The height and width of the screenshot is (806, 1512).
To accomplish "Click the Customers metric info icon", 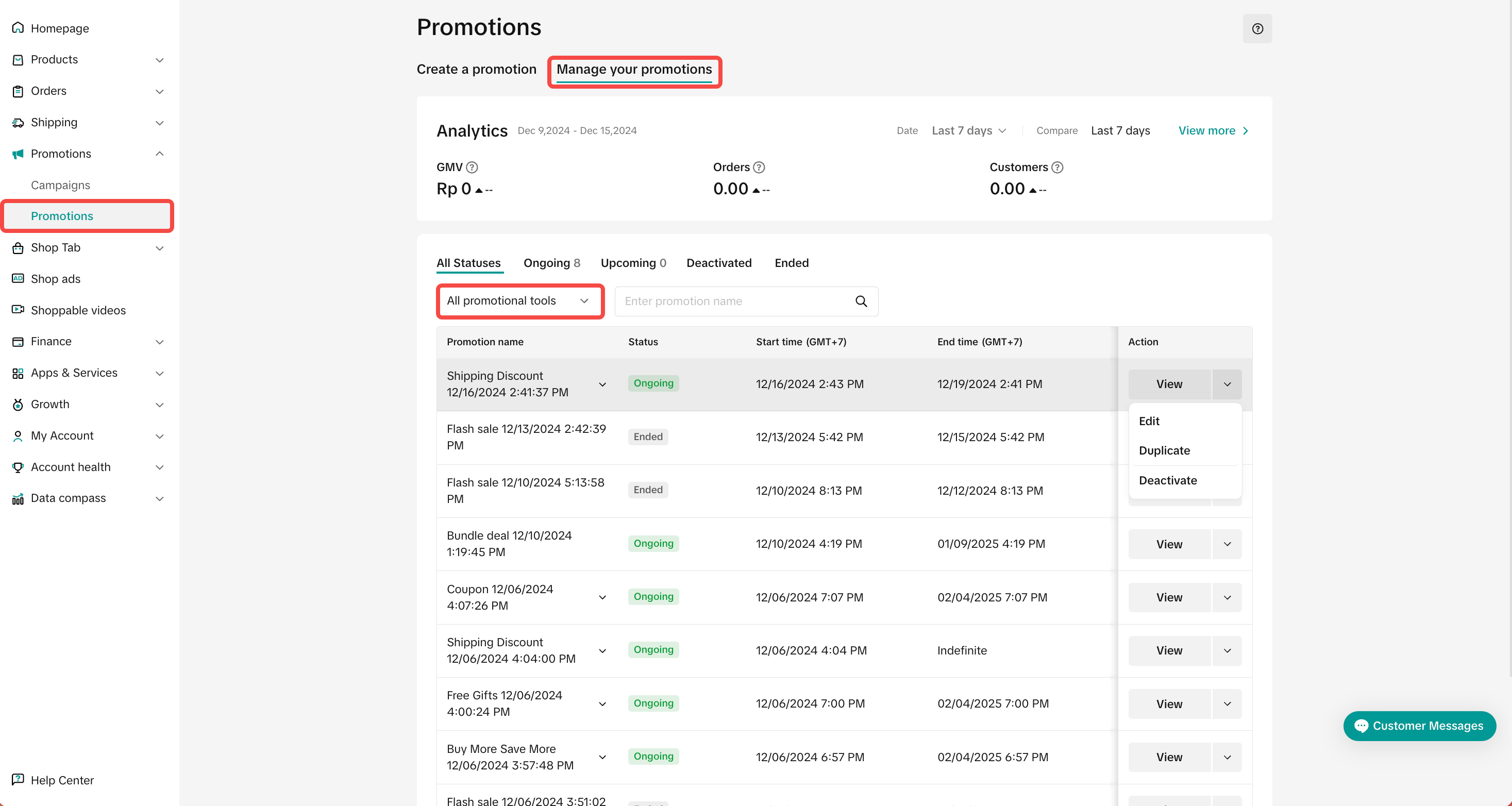I will [1056, 167].
